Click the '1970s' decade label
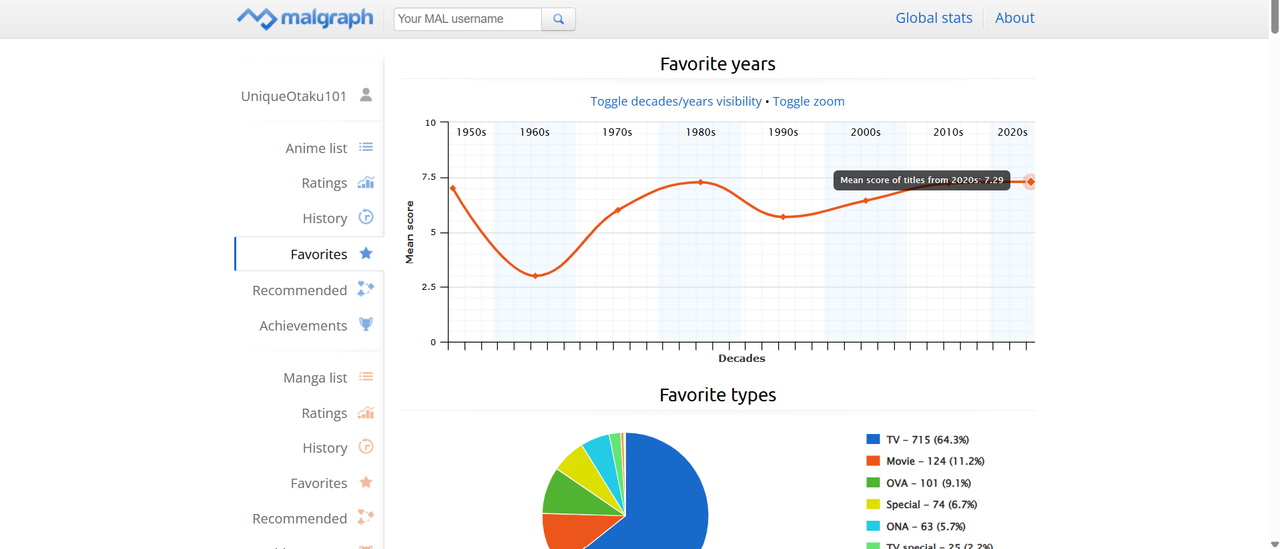The width and height of the screenshot is (1280, 549). pos(617,132)
